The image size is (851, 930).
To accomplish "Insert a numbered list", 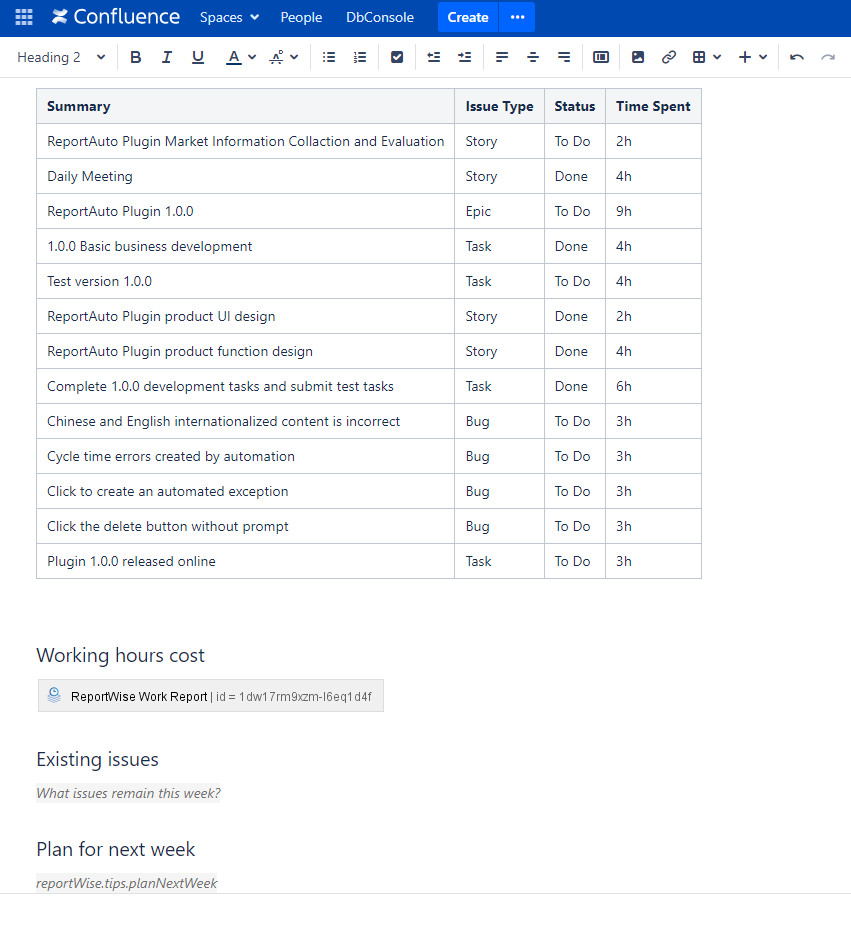I will click(360, 57).
